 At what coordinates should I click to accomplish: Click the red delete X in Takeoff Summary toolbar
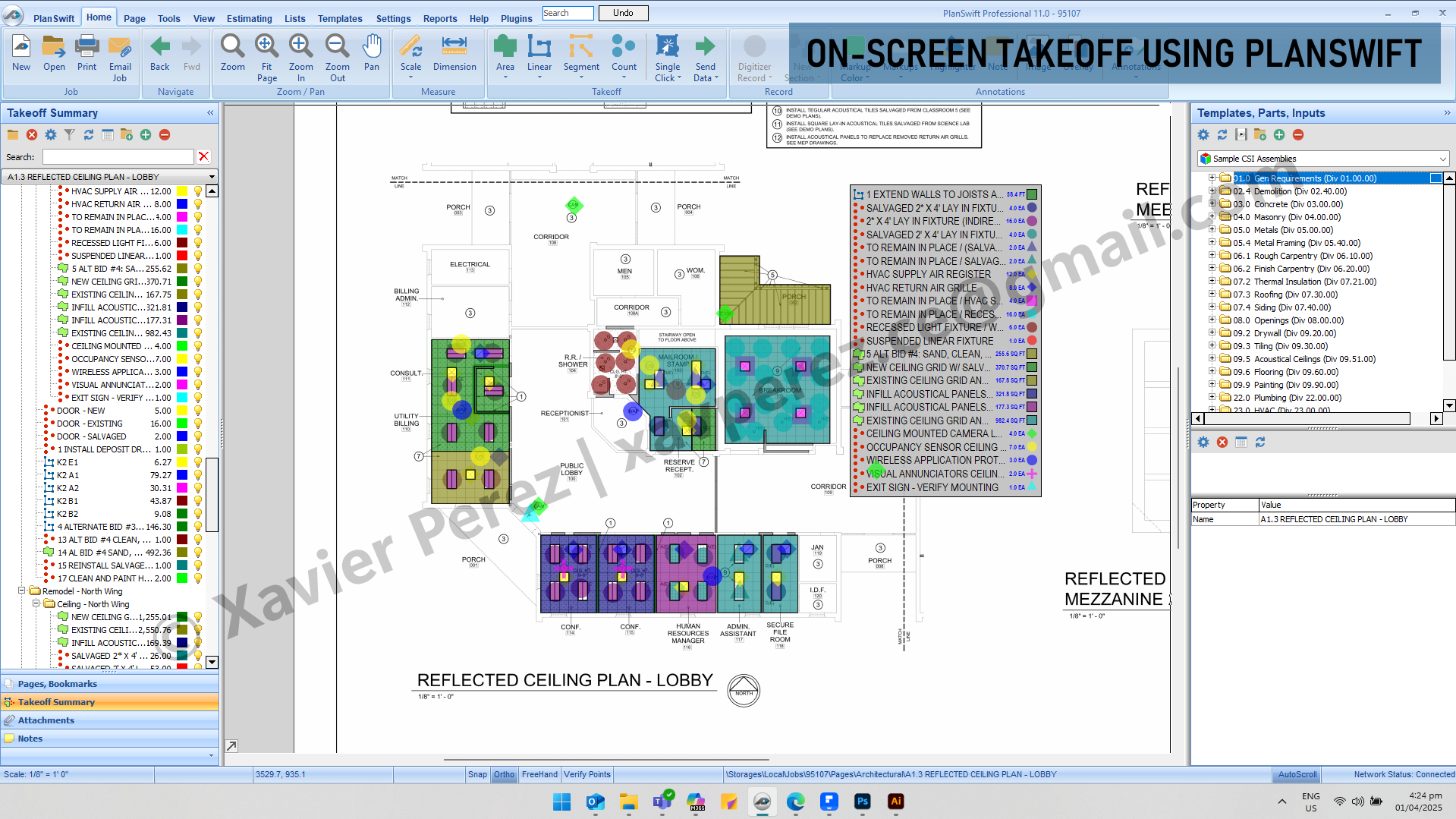coord(32,134)
